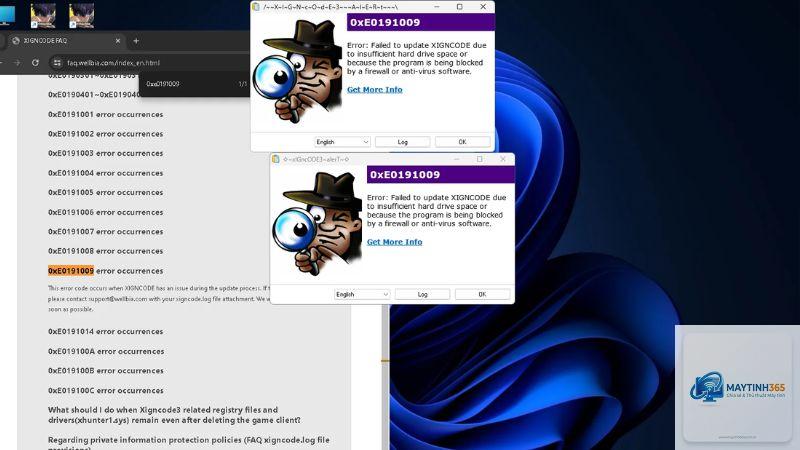This screenshot has height=450, width=800.
Task: Select the XIGNCODE FAQ tab
Action: (65, 41)
